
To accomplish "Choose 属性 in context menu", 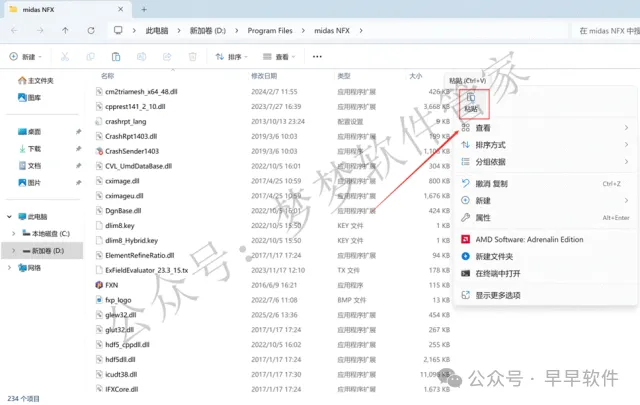I will tap(545, 218).
